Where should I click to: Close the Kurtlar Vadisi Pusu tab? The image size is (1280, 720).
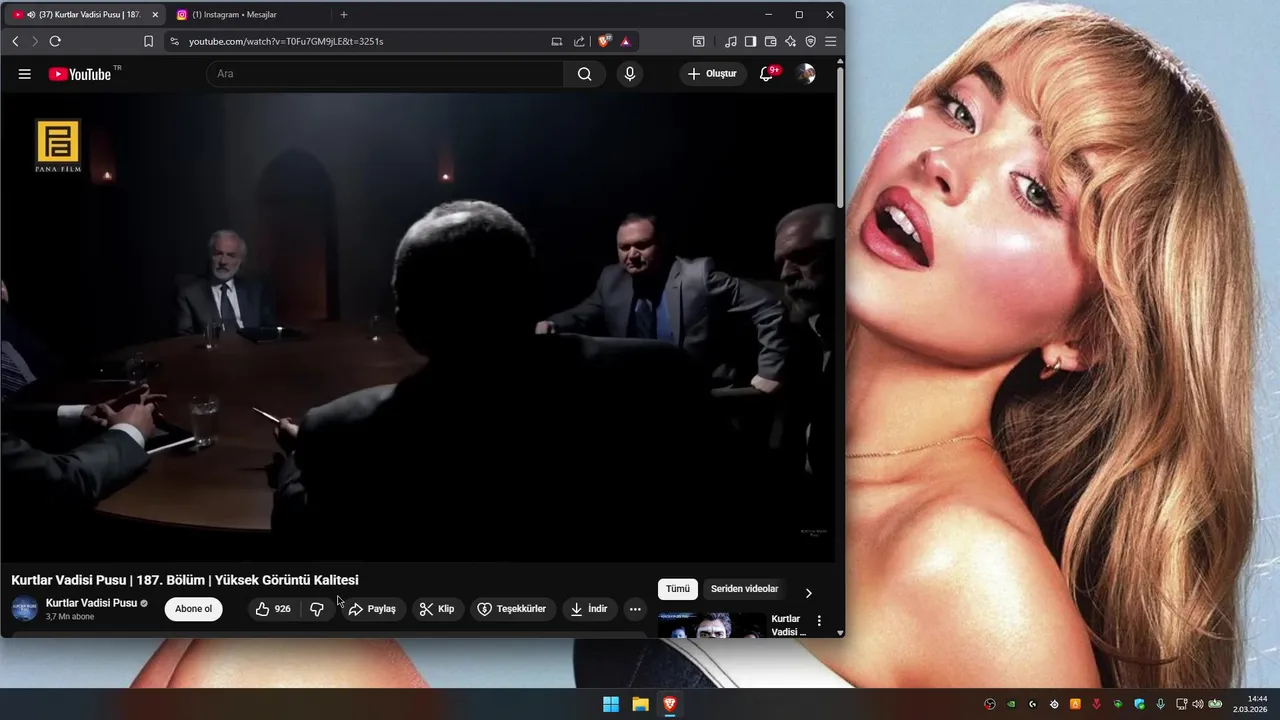tap(155, 15)
